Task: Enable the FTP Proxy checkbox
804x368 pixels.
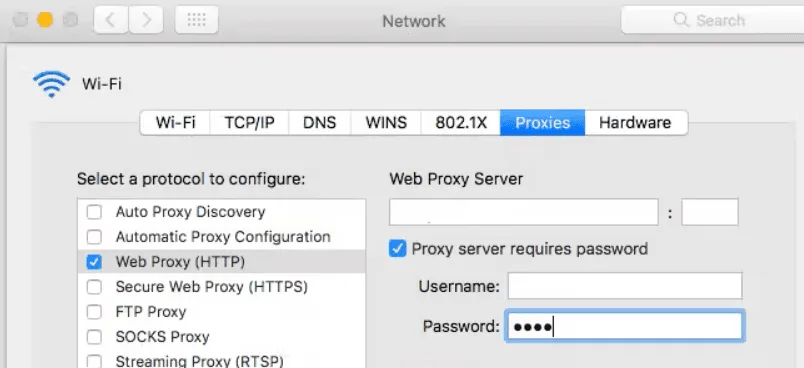Action: coord(94,312)
